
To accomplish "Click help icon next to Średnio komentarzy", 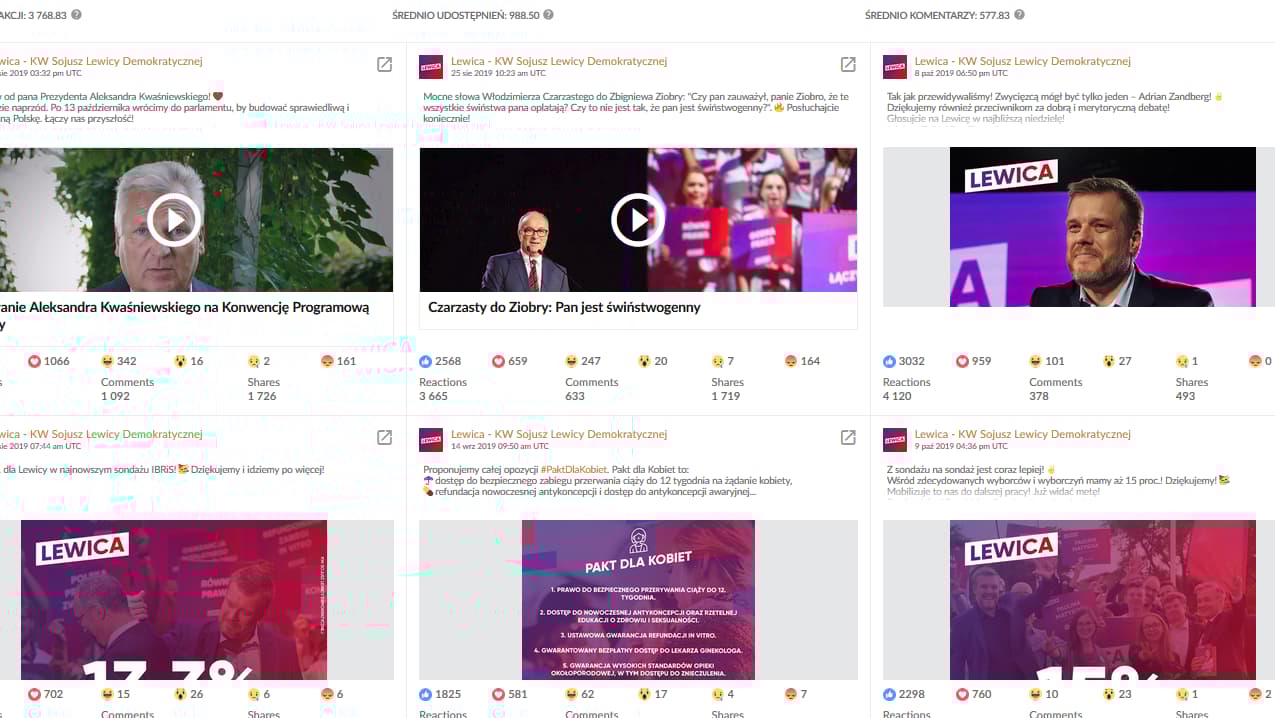I will click(1019, 15).
